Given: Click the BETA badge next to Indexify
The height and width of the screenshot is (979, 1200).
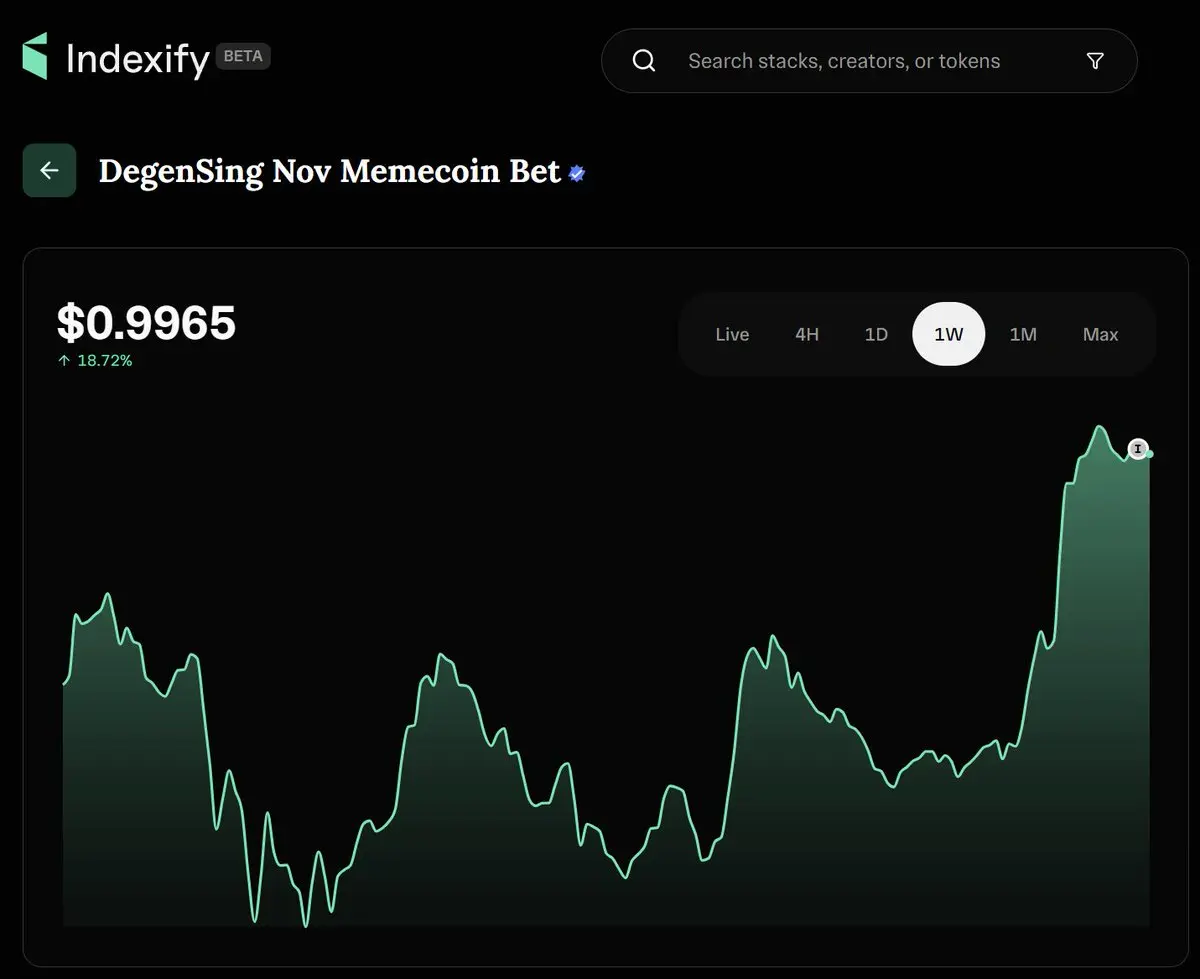Looking at the screenshot, I should coord(243,56).
